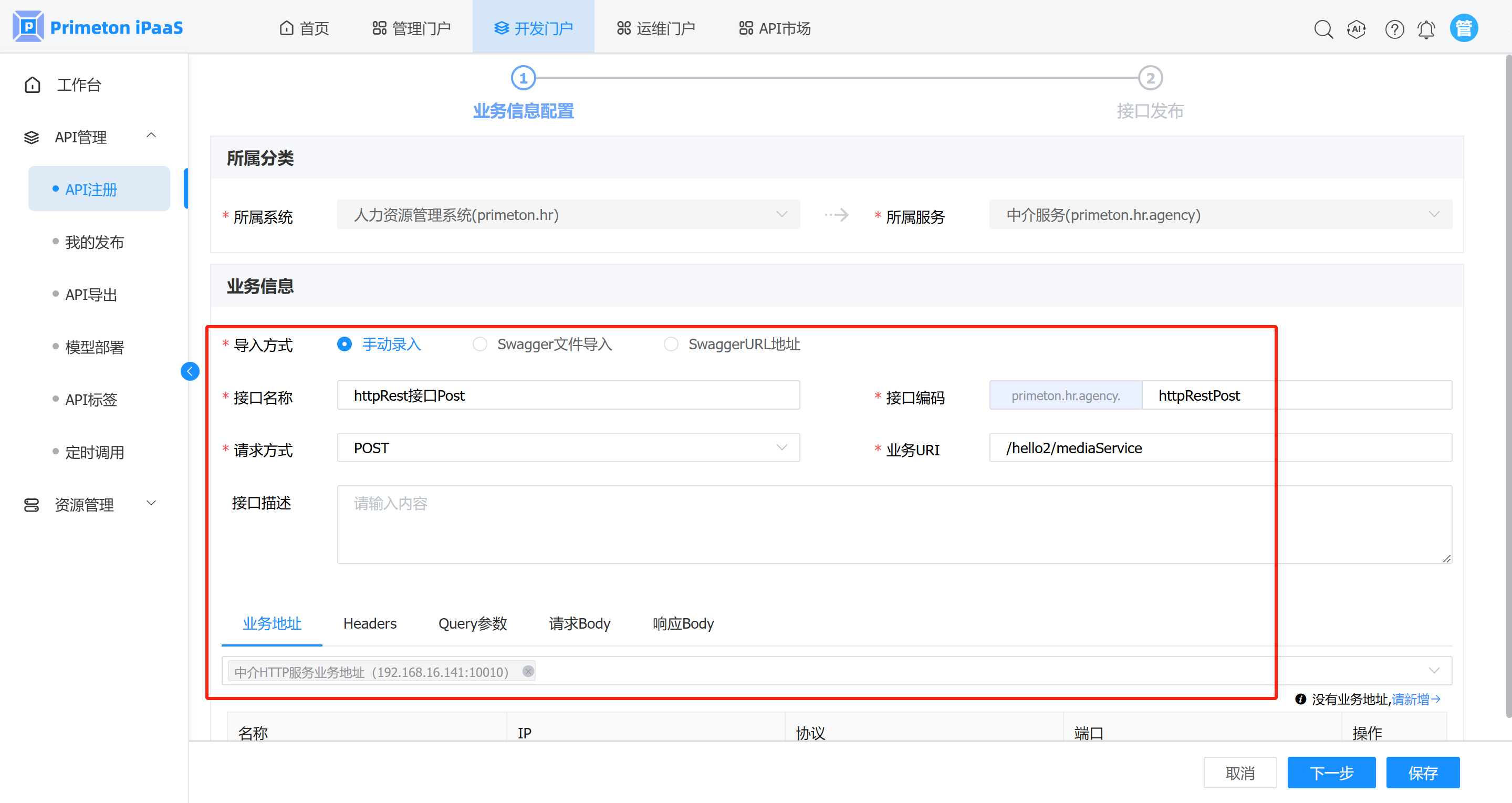The height and width of the screenshot is (803, 1512).
Task: Open the 运维门户 top menu
Action: pyautogui.click(x=655, y=28)
